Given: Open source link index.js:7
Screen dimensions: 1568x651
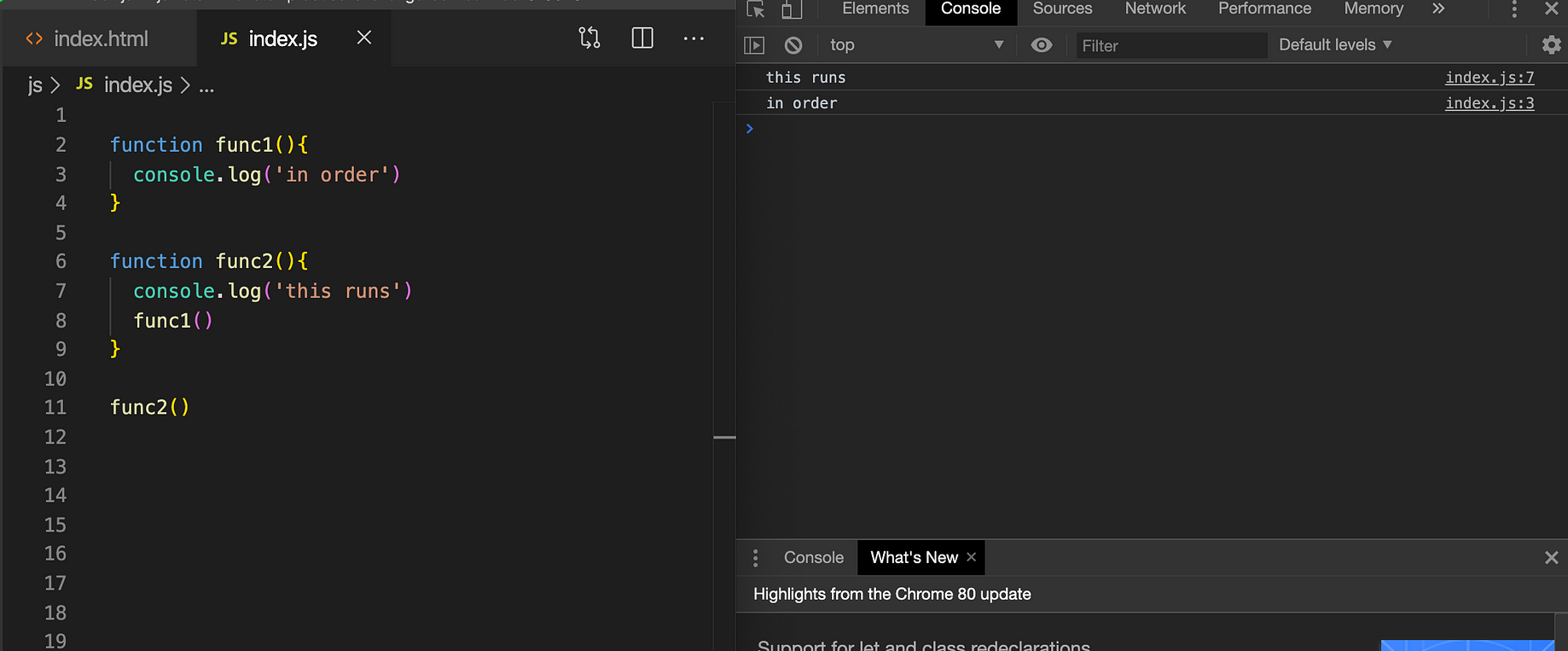Looking at the screenshot, I should (1490, 78).
